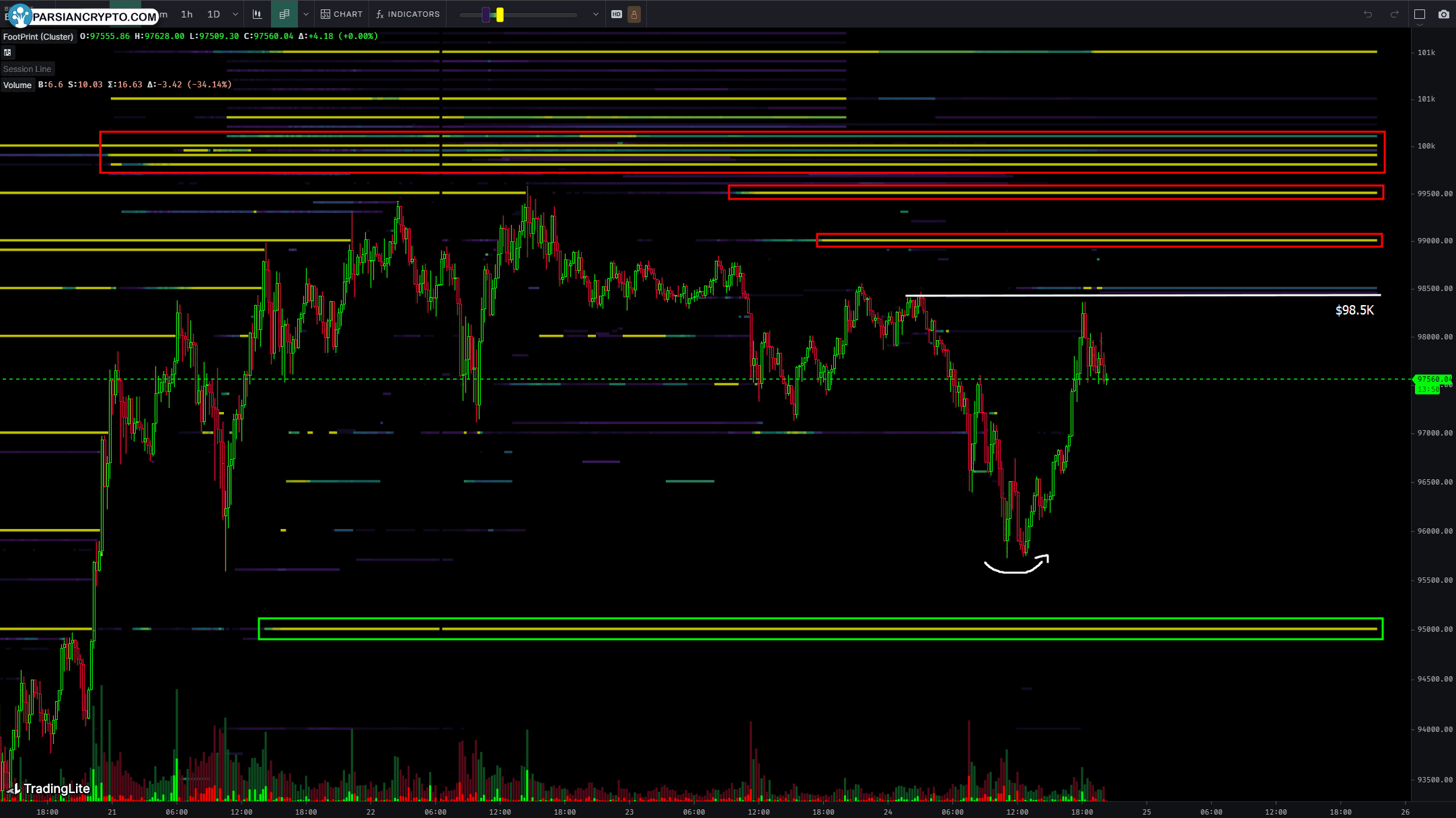
Task: Click the 99500.00 price axis label
Action: click(1434, 194)
